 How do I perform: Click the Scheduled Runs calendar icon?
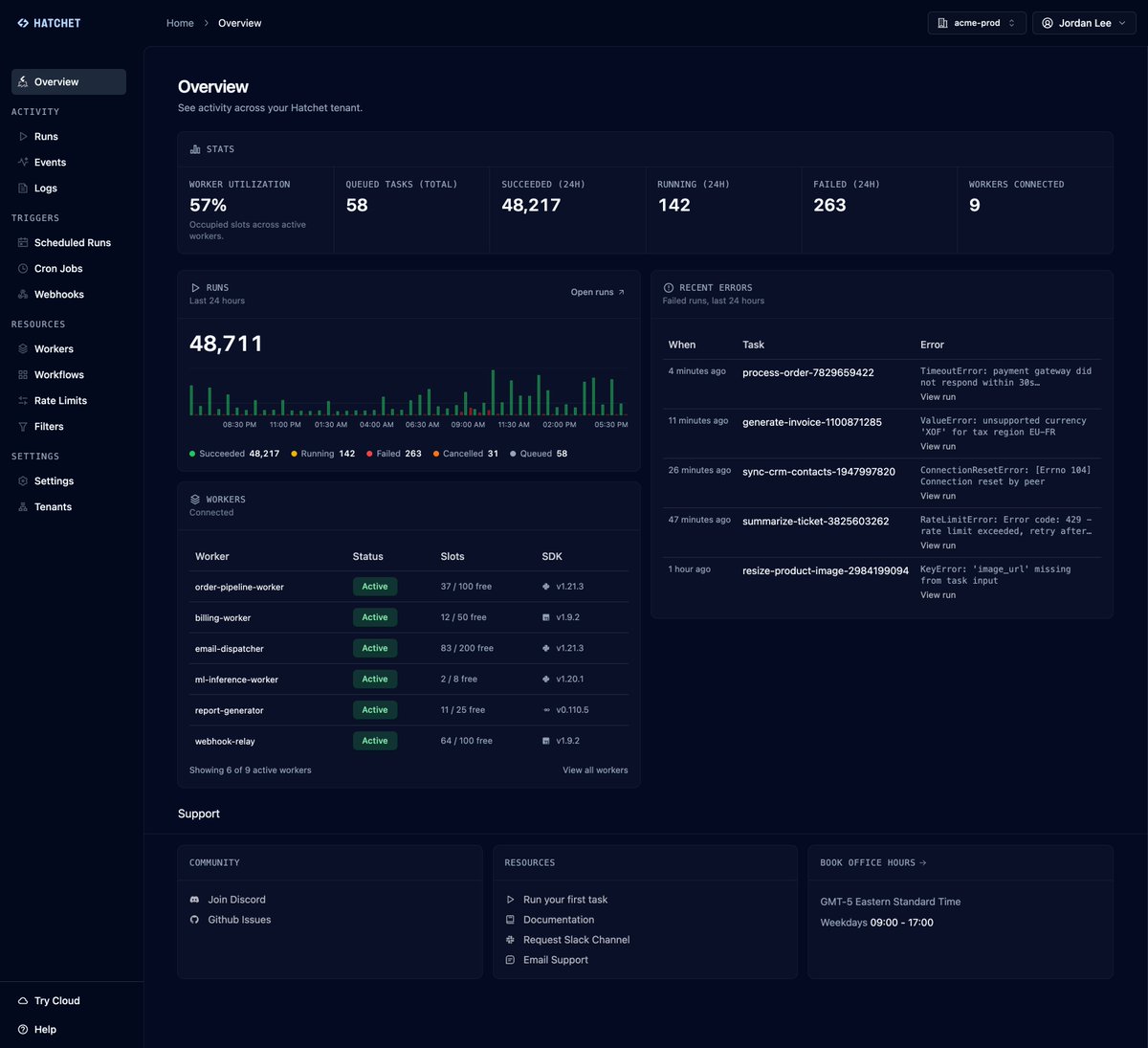pyautogui.click(x=23, y=243)
